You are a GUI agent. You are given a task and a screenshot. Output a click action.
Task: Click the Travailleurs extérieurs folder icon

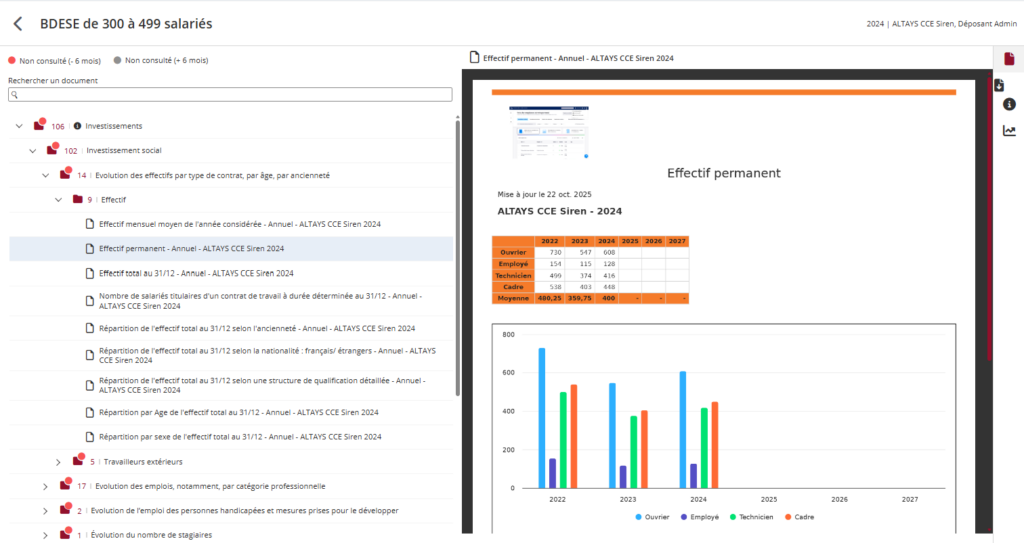point(77,461)
